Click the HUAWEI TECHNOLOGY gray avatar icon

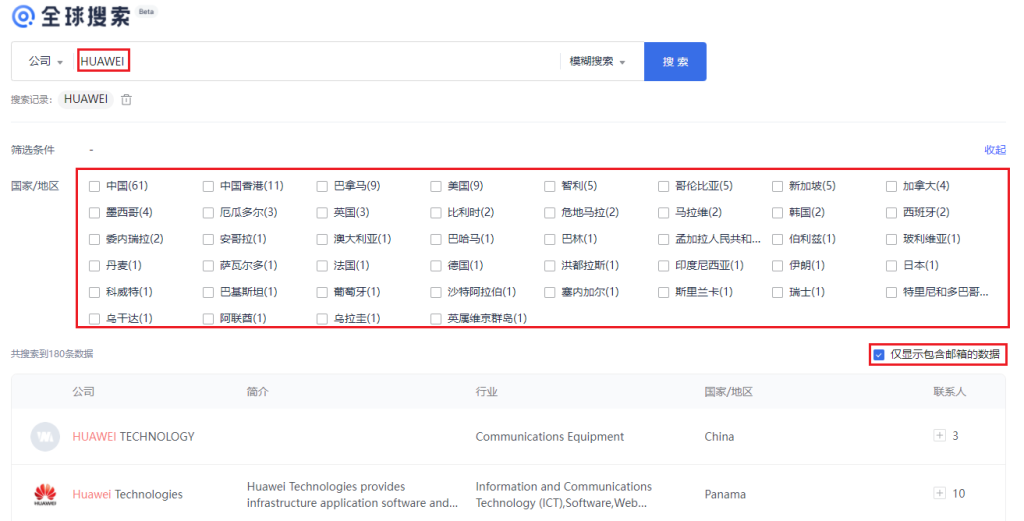coord(44,436)
